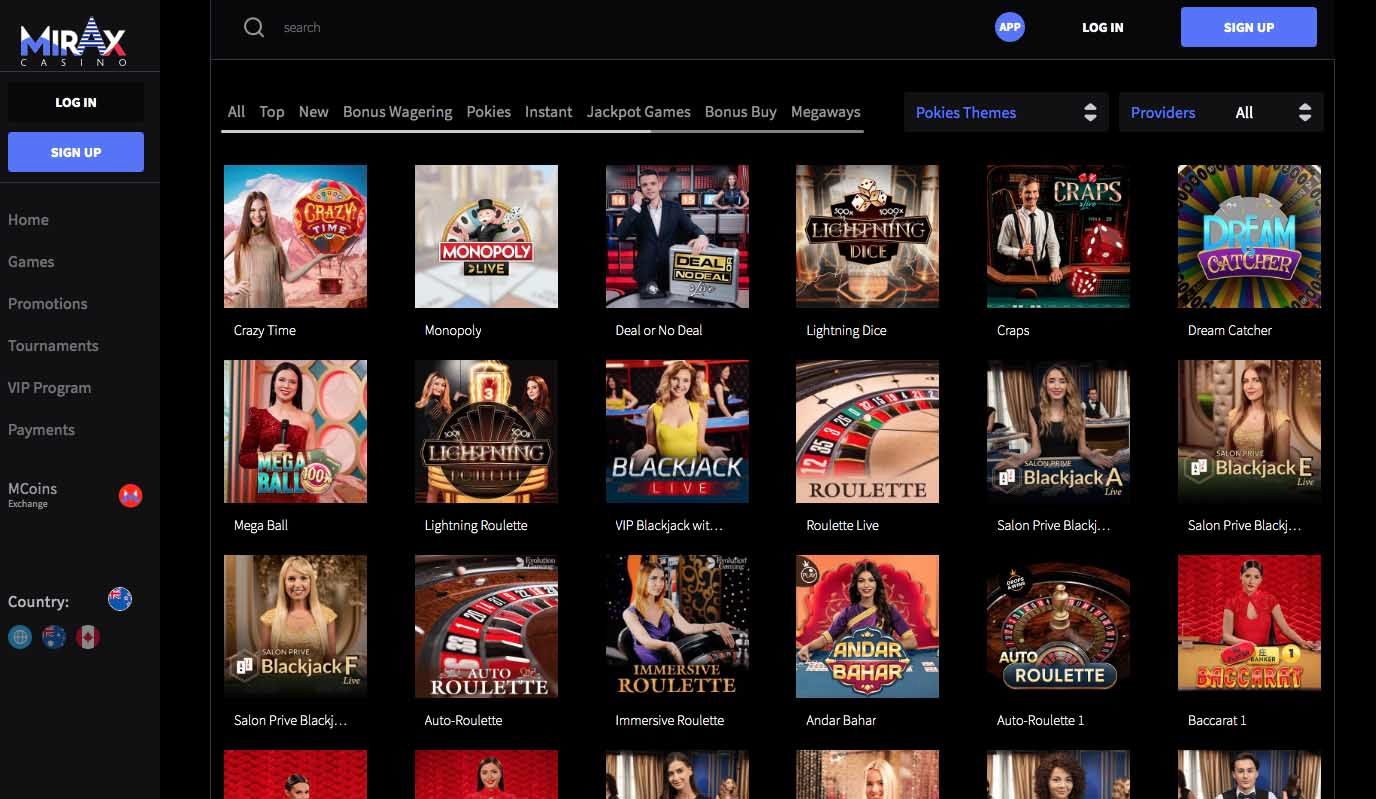The width and height of the screenshot is (1376, 799).
Task: Click the Mirax Casino logo
Action: click(x=74, y=42)
